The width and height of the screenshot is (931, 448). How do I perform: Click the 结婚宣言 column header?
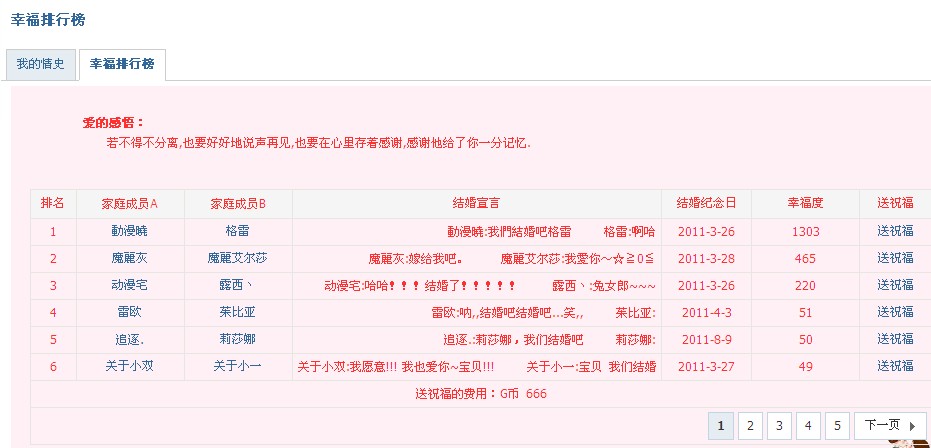476,203
